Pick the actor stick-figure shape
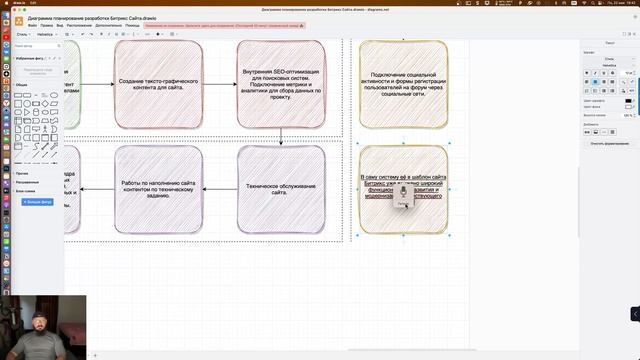 pyautogui.click(x=45, y=129)
